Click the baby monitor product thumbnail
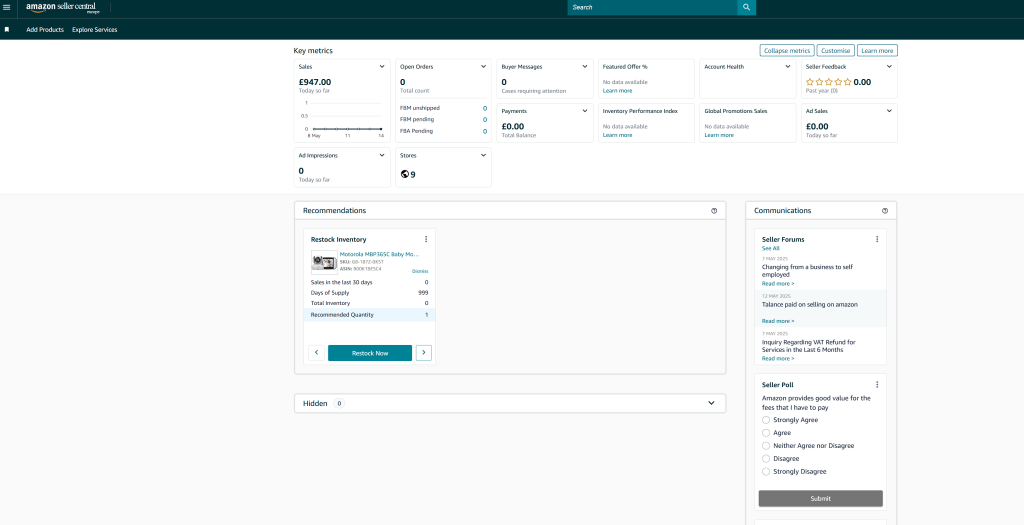The image size is (1024, 525). pos(324,261)
